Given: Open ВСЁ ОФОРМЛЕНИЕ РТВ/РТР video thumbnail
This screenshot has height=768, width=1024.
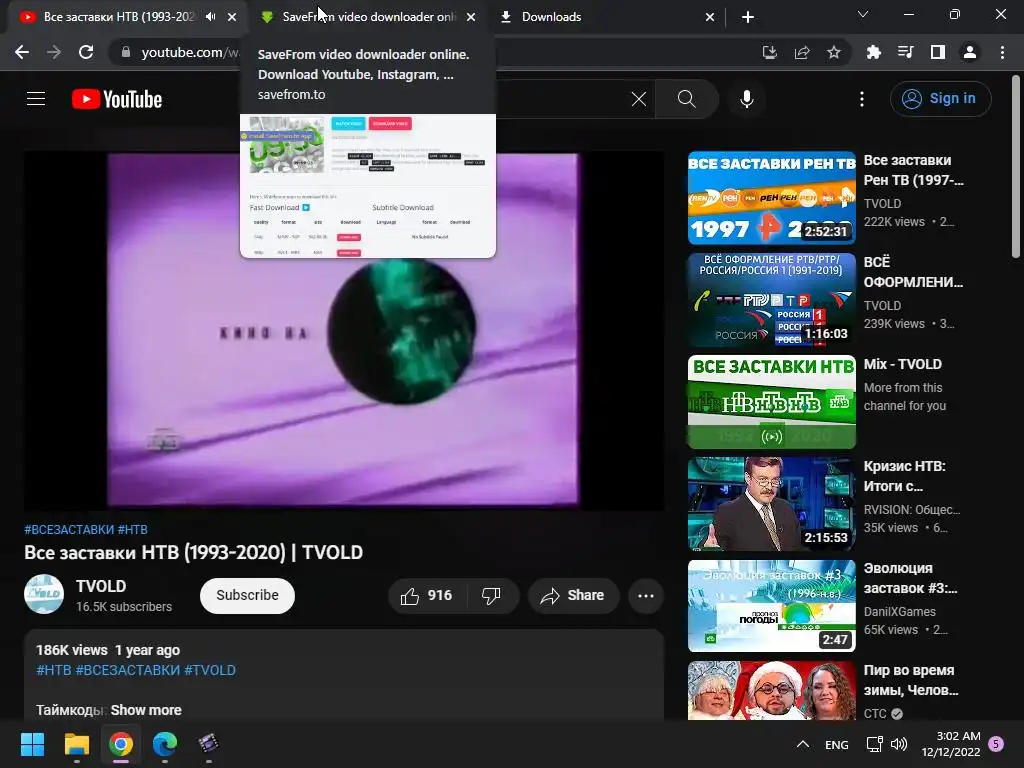Looking at the screenshot, I should click(771, 300).
